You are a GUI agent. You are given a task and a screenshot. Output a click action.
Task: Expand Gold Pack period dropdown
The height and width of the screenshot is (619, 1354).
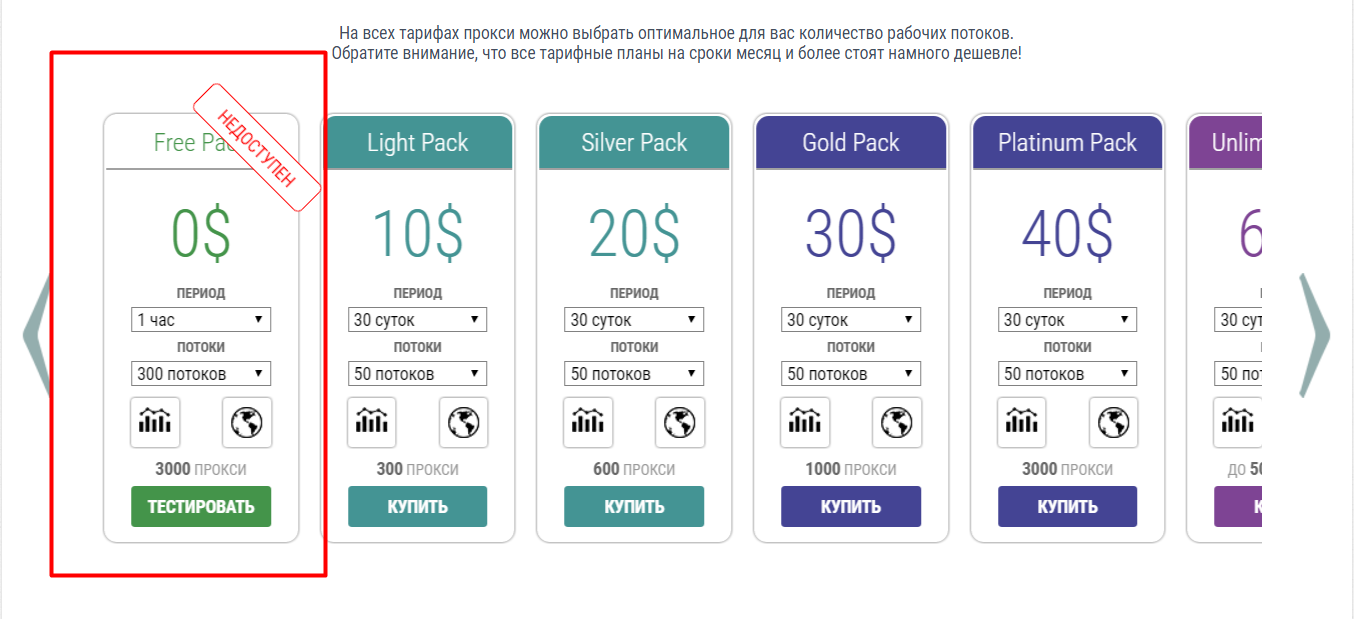tap(851, 320)
